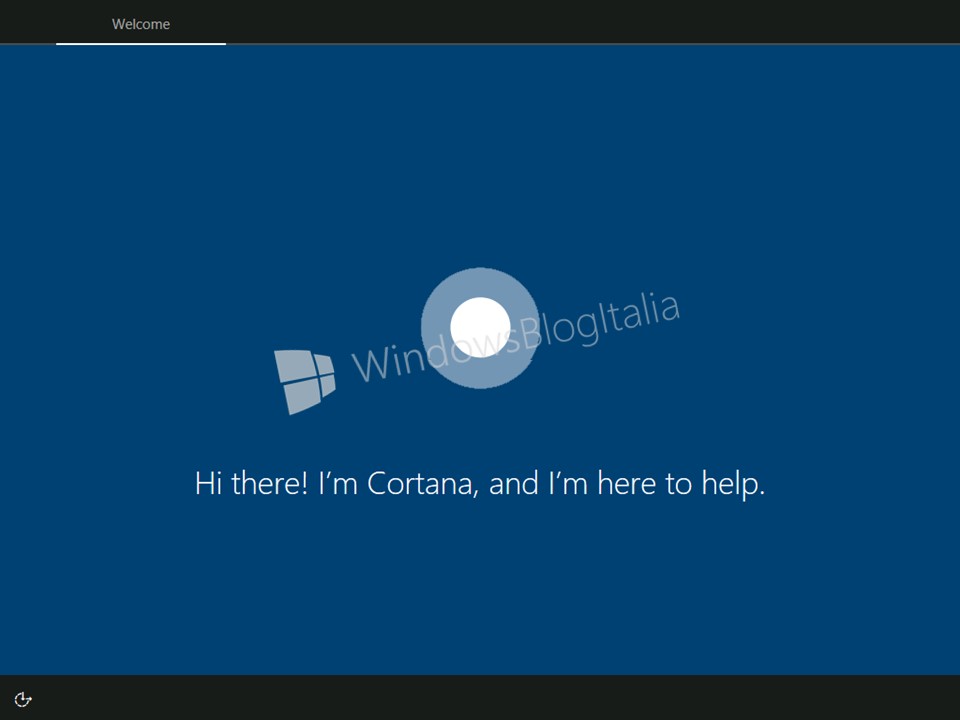Image resolution: width=960 pixels, height=720 pixels.
Task: Click the Cortana greeting text "Hi there! I'm Cortana, and I'm here to help."
Action: point(480,484)
